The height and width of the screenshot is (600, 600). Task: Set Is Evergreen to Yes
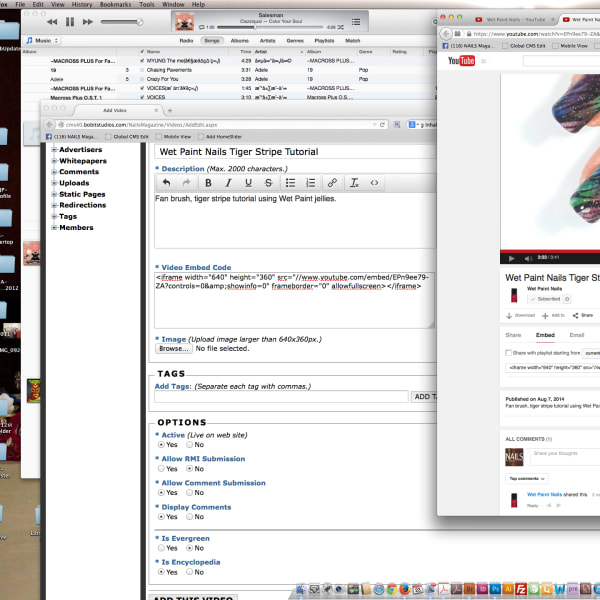161,548
